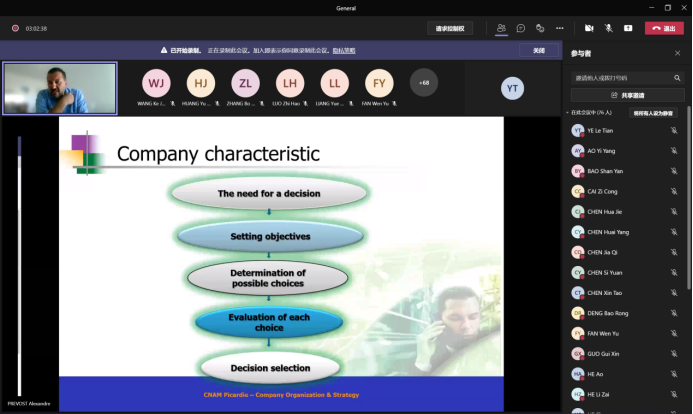Select the presenter's video thumbnail
The image size is (693, 414).
[x=60, y=88]
